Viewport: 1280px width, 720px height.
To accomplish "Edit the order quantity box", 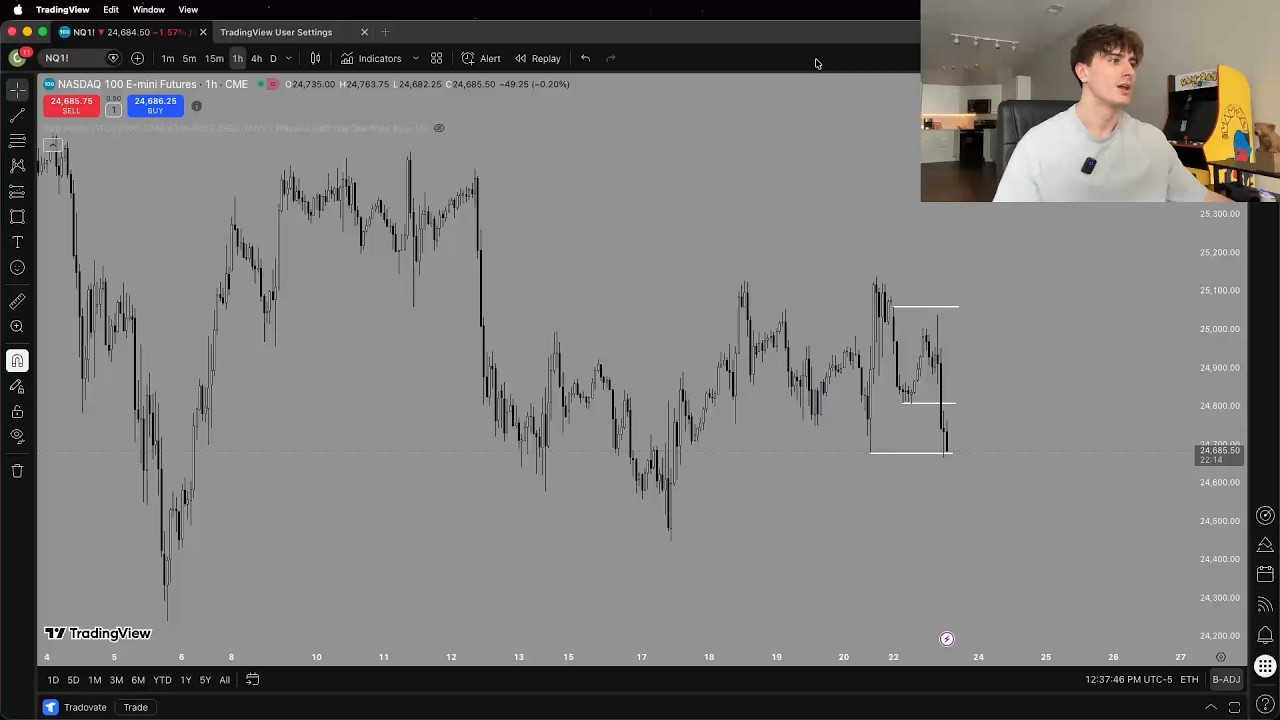I will coord(113,109).
